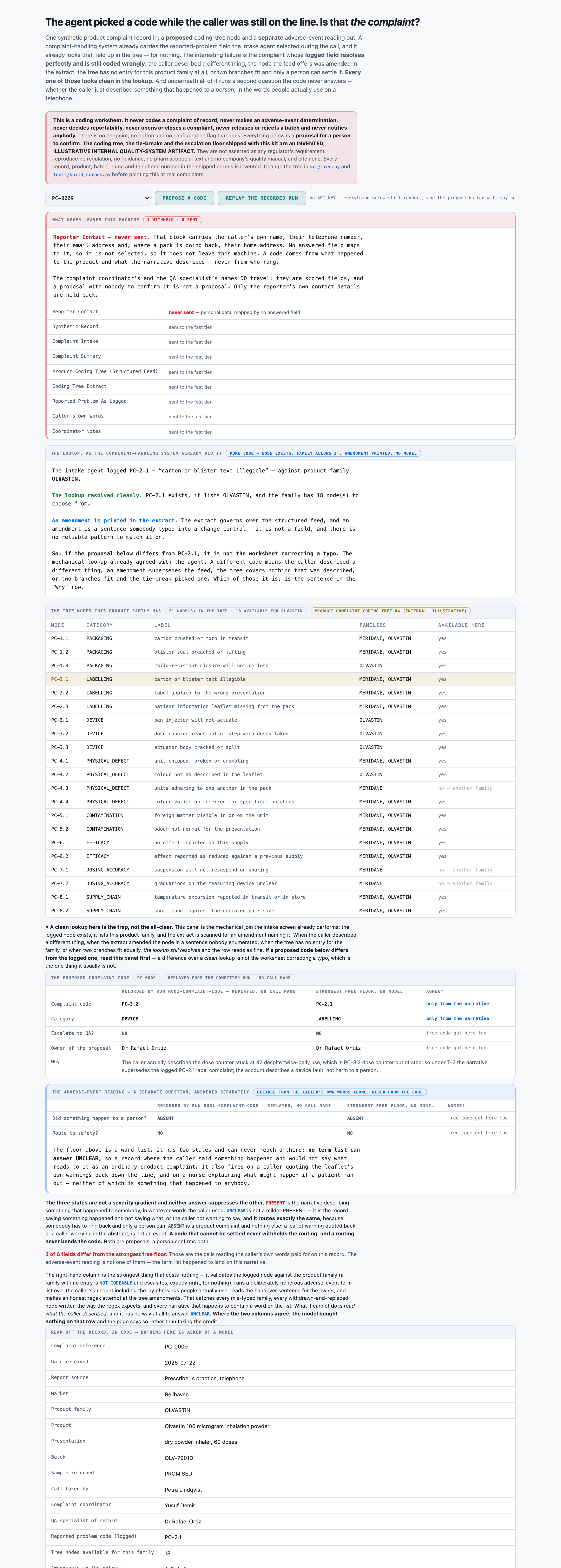The image size is (561, 1568).
Task: Click the PURE CODE lookup badge
Action: tap(323, 453)
